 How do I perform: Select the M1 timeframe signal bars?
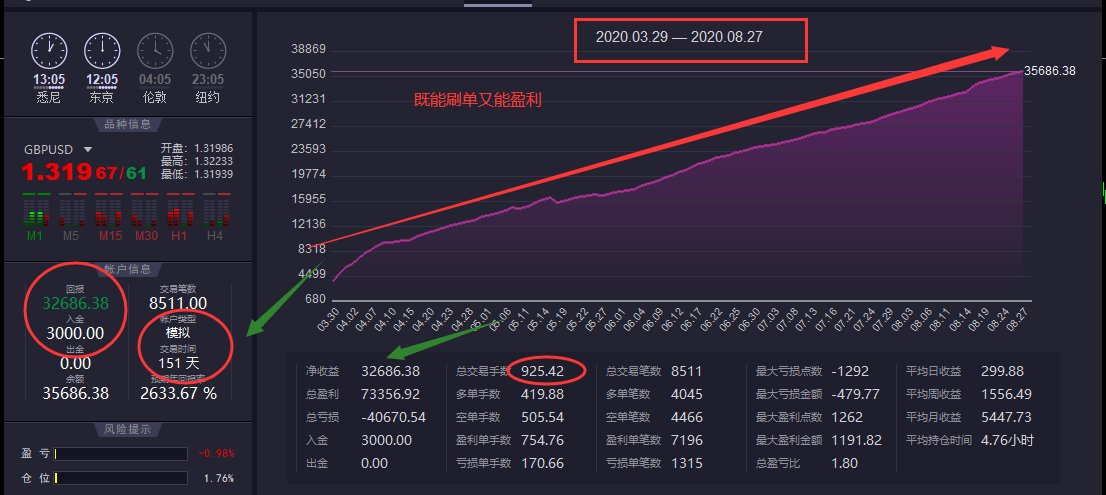coord(36,212)
